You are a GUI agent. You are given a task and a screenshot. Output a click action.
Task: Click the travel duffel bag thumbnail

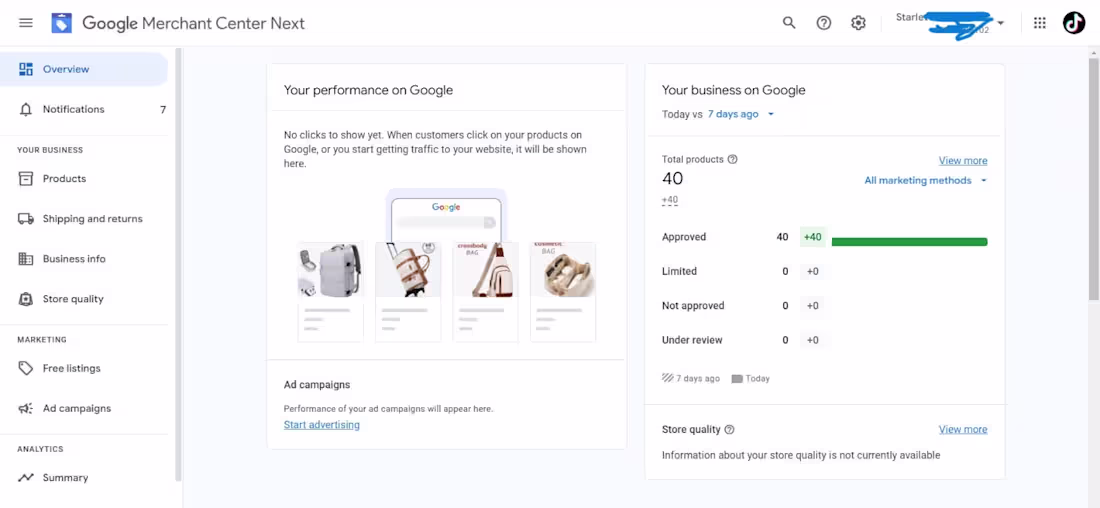(408, 269)
